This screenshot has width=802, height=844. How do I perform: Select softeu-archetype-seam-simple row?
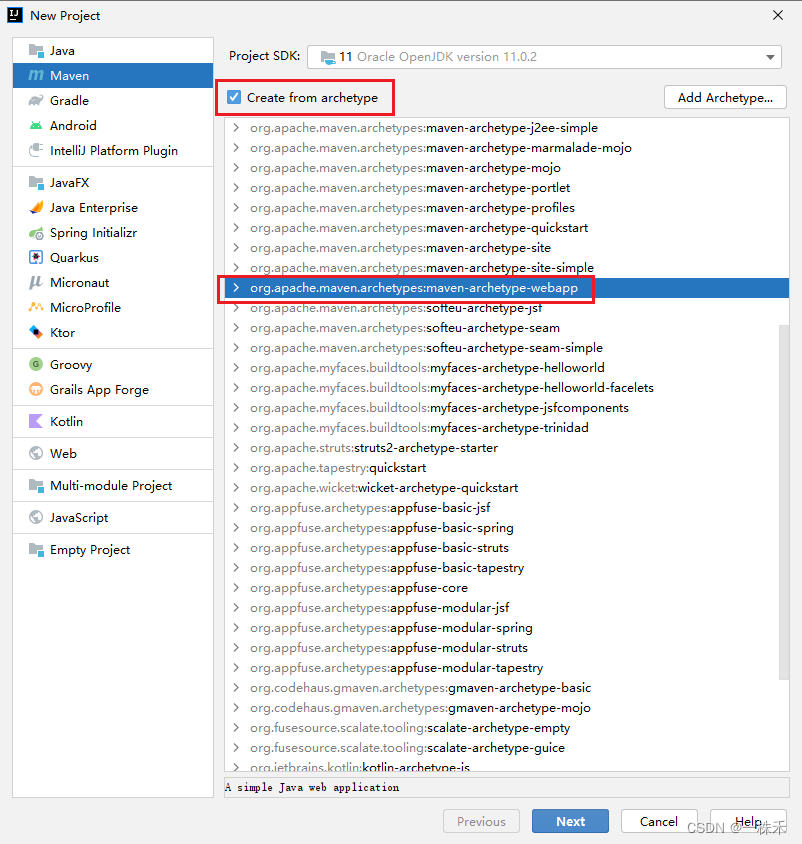[506, 348]
